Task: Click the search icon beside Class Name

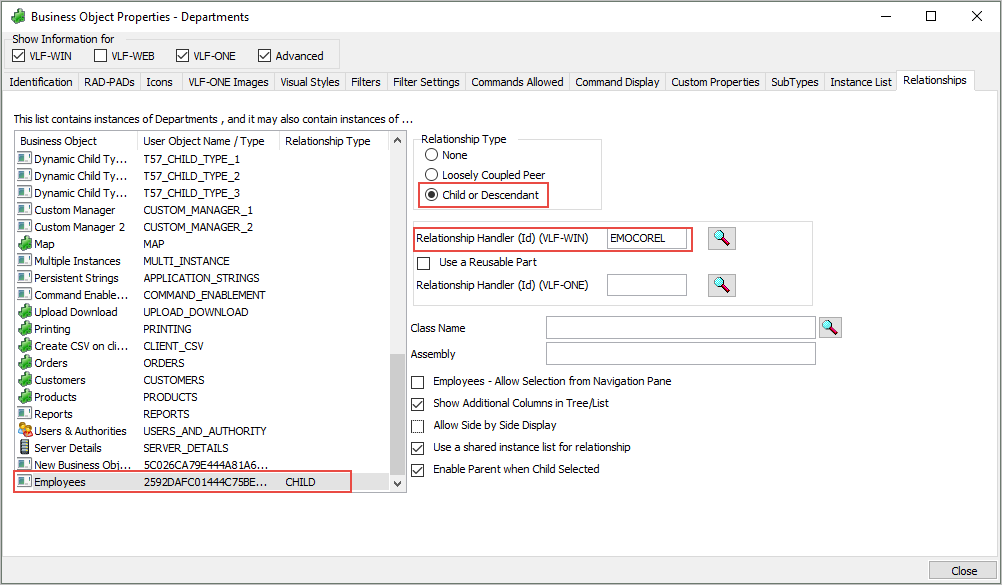Action: [x=830, y=327]
